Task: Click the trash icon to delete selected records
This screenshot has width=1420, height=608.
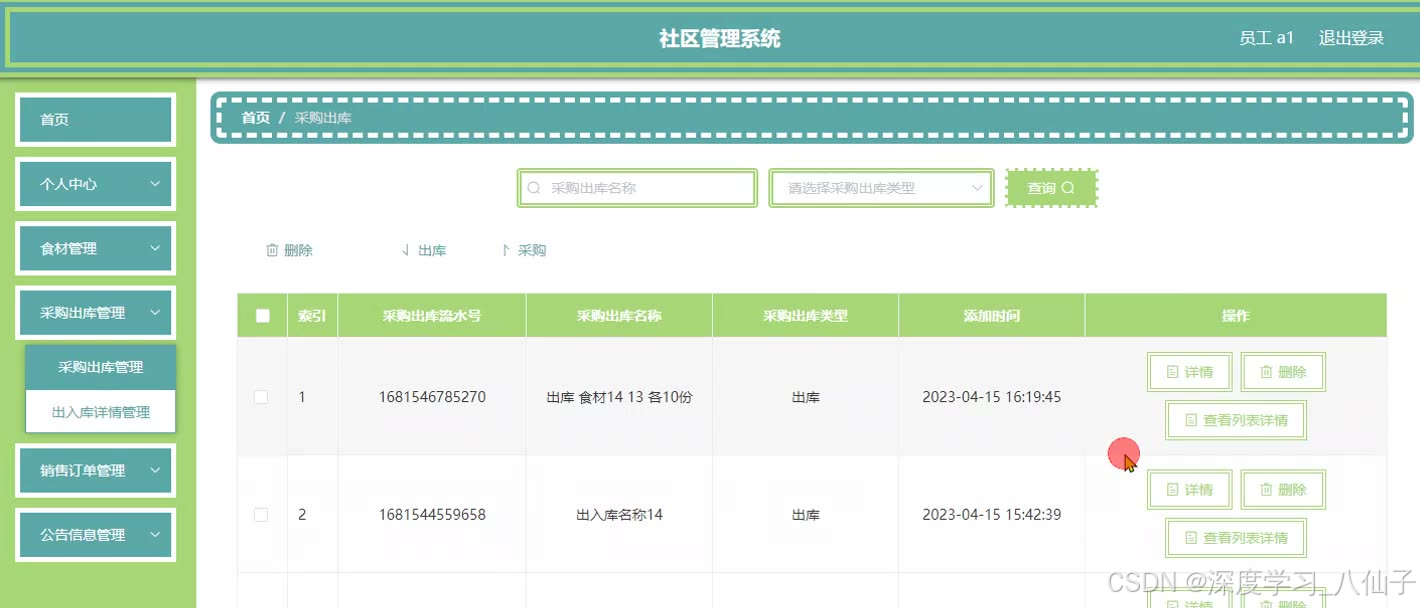Action: pyautogui.click(x=271, y=250)
